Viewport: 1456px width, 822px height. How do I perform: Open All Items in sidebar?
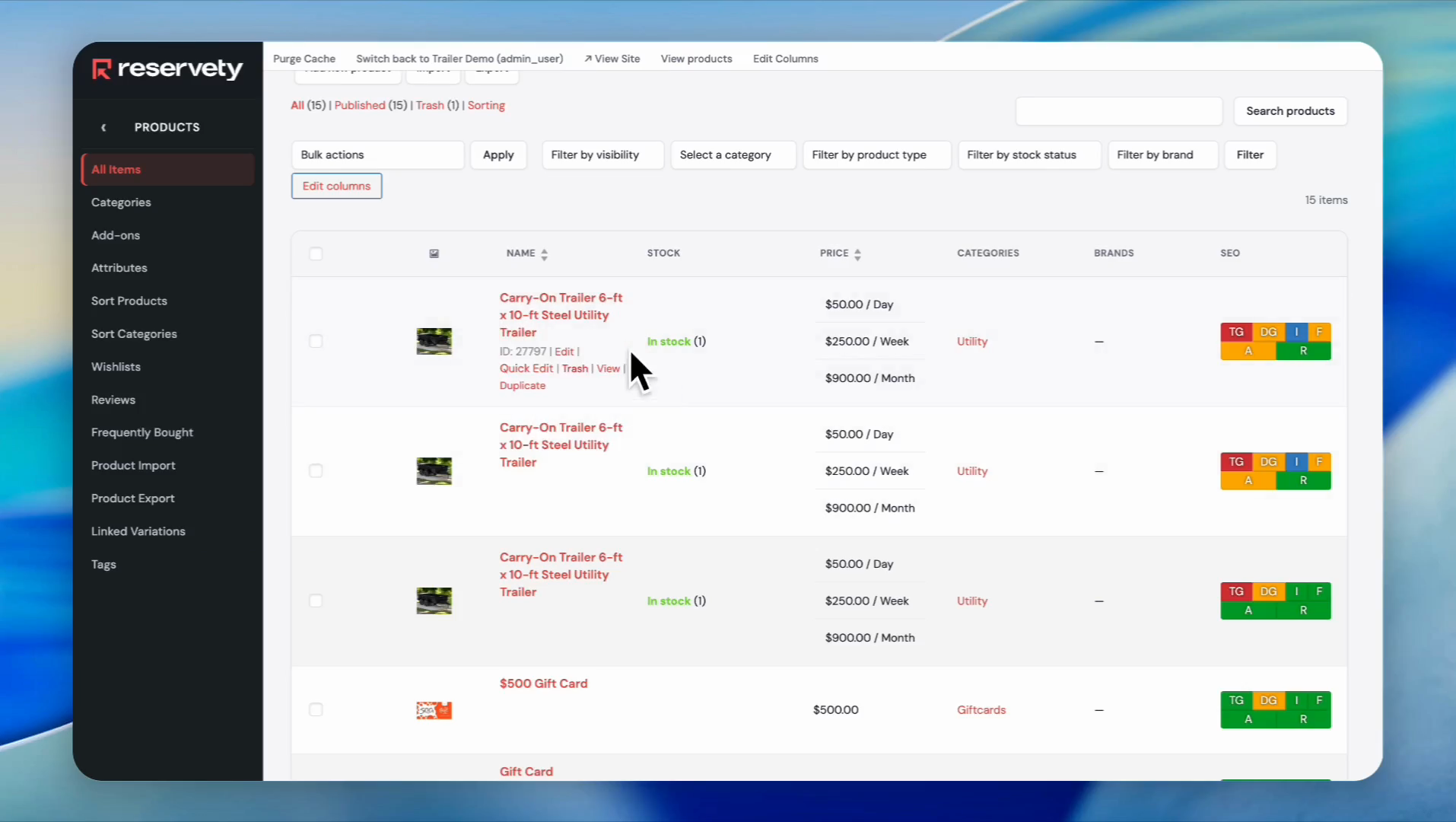click(167, 170)
